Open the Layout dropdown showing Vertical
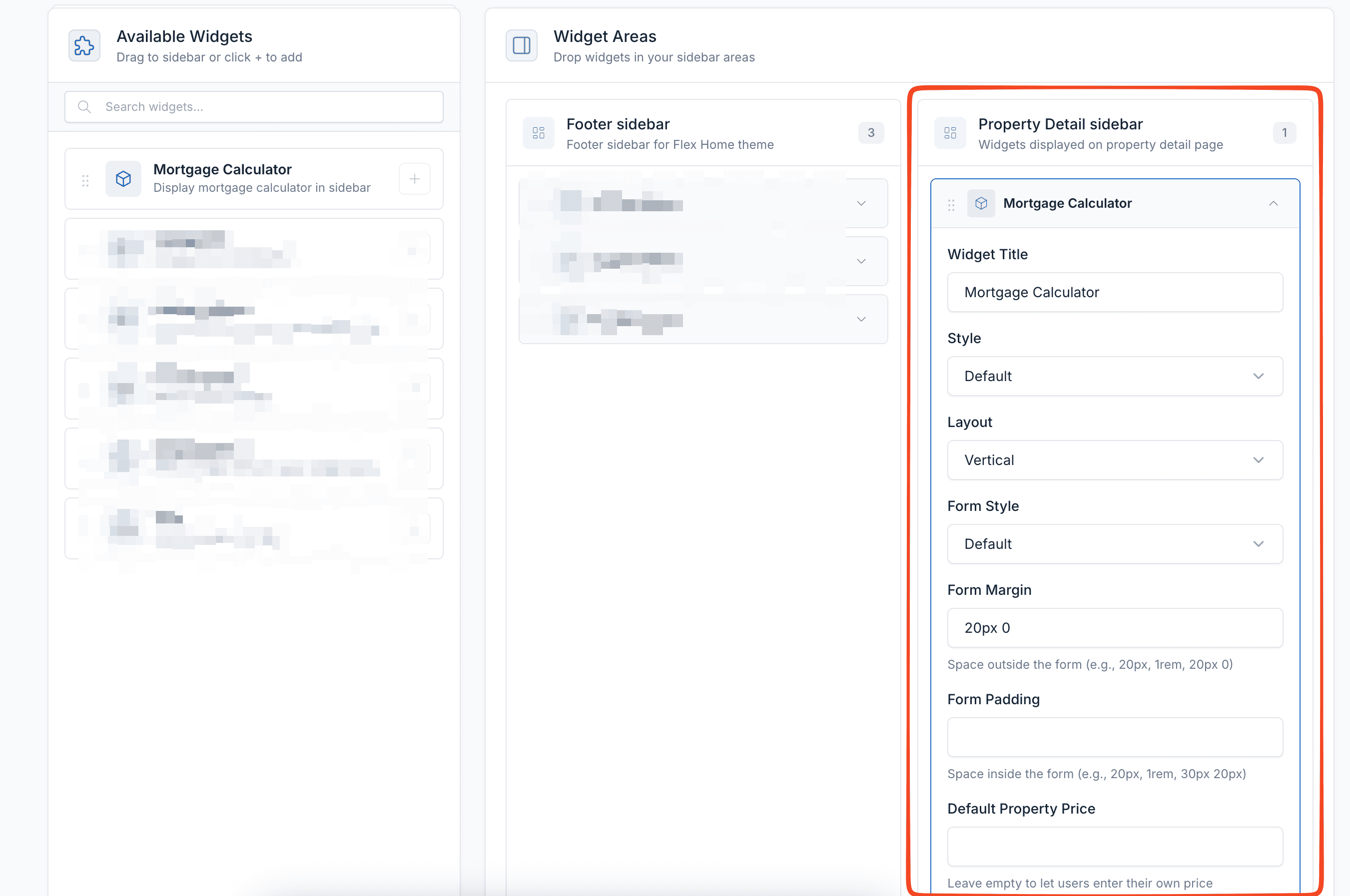 tap(1115, 460)
